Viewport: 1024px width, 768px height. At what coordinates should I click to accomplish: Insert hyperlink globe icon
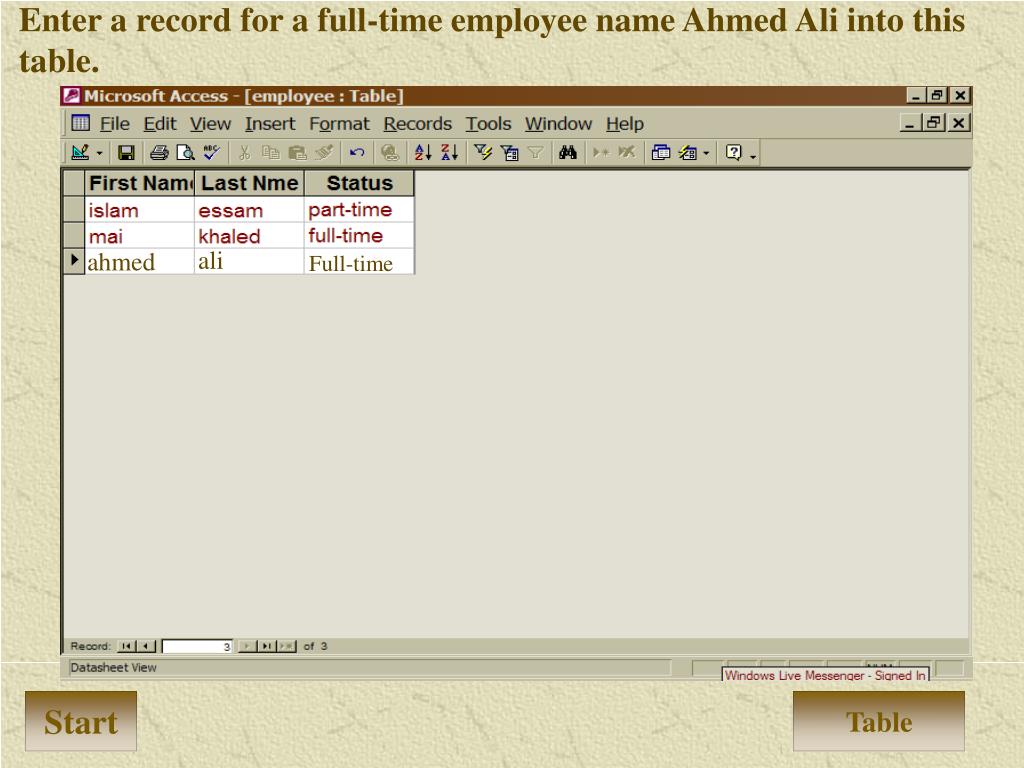pos(390,153)
